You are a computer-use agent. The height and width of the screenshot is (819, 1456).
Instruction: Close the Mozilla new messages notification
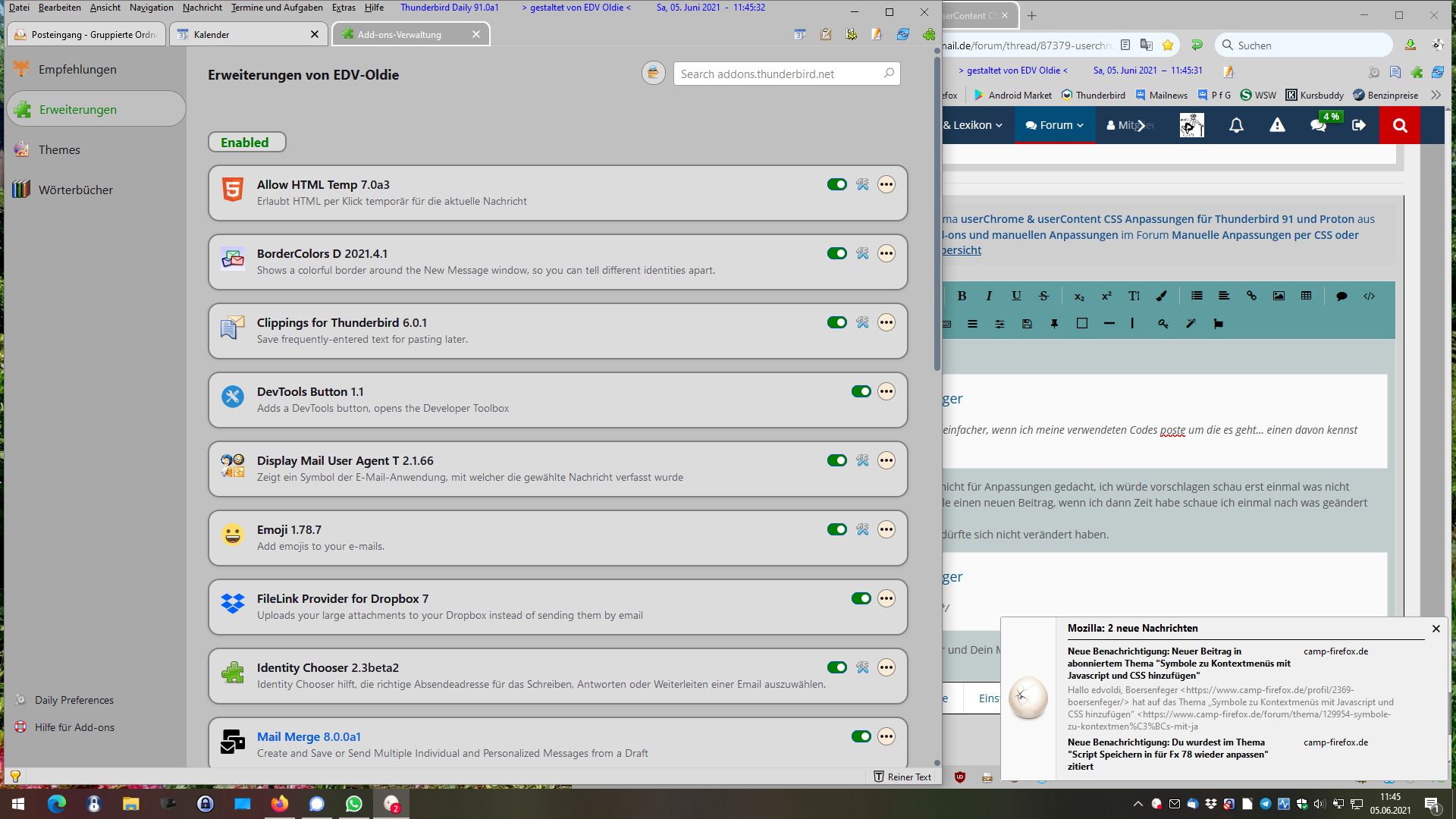[x=1436, y=629]
